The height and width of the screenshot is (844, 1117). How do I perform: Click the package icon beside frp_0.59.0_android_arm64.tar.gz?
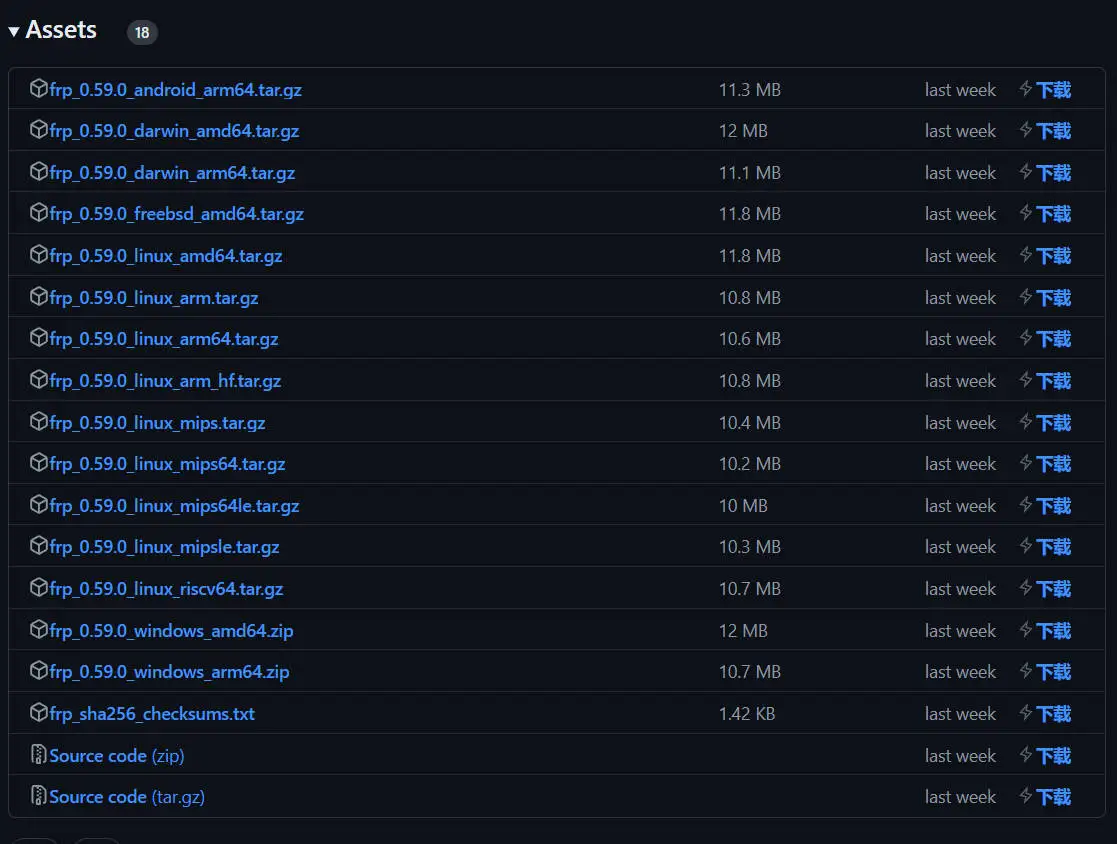click(39, 89)
